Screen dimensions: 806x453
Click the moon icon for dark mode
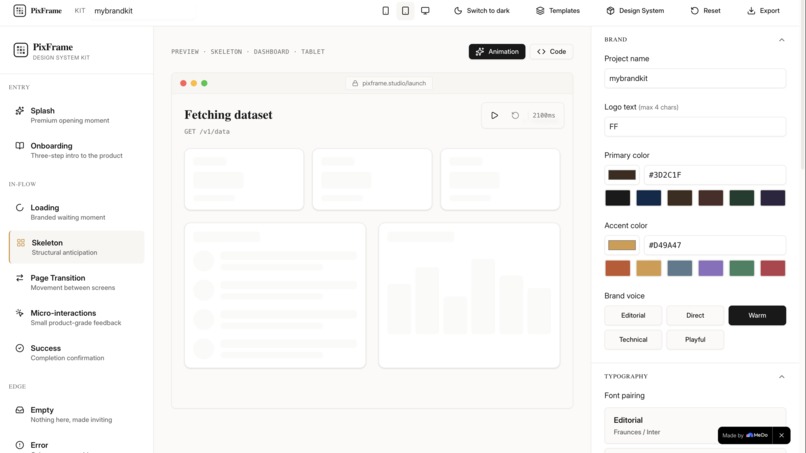pyautogui.click(x=457, y=11)
